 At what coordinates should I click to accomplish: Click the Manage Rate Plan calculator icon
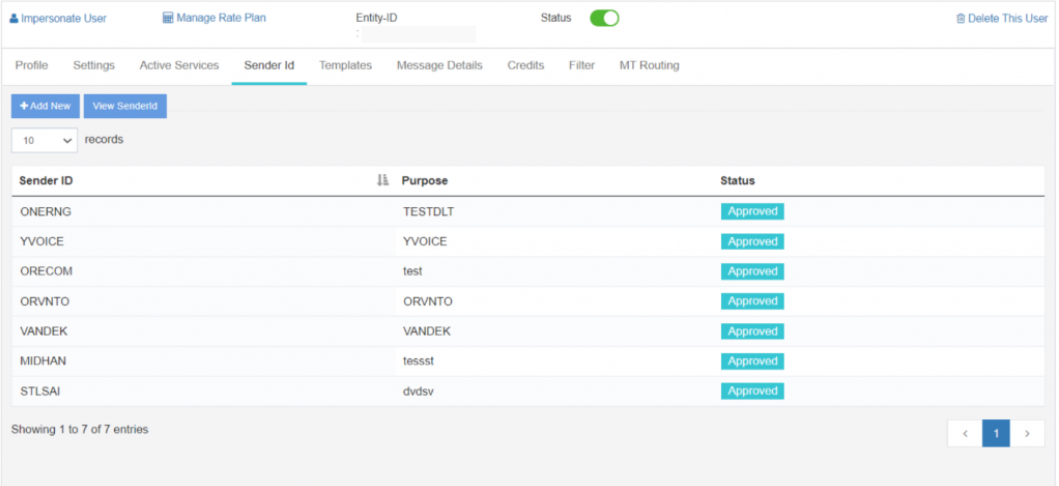(167, 18)
